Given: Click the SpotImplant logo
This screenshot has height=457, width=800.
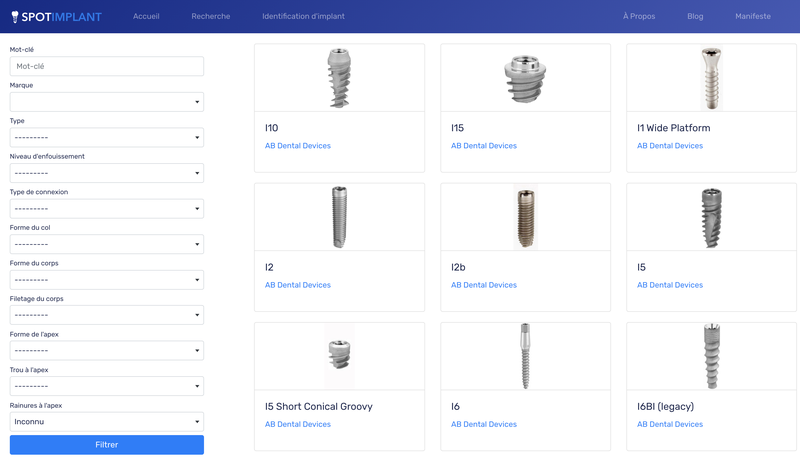Looking at the screenshot, I should (x=57, y=17).
